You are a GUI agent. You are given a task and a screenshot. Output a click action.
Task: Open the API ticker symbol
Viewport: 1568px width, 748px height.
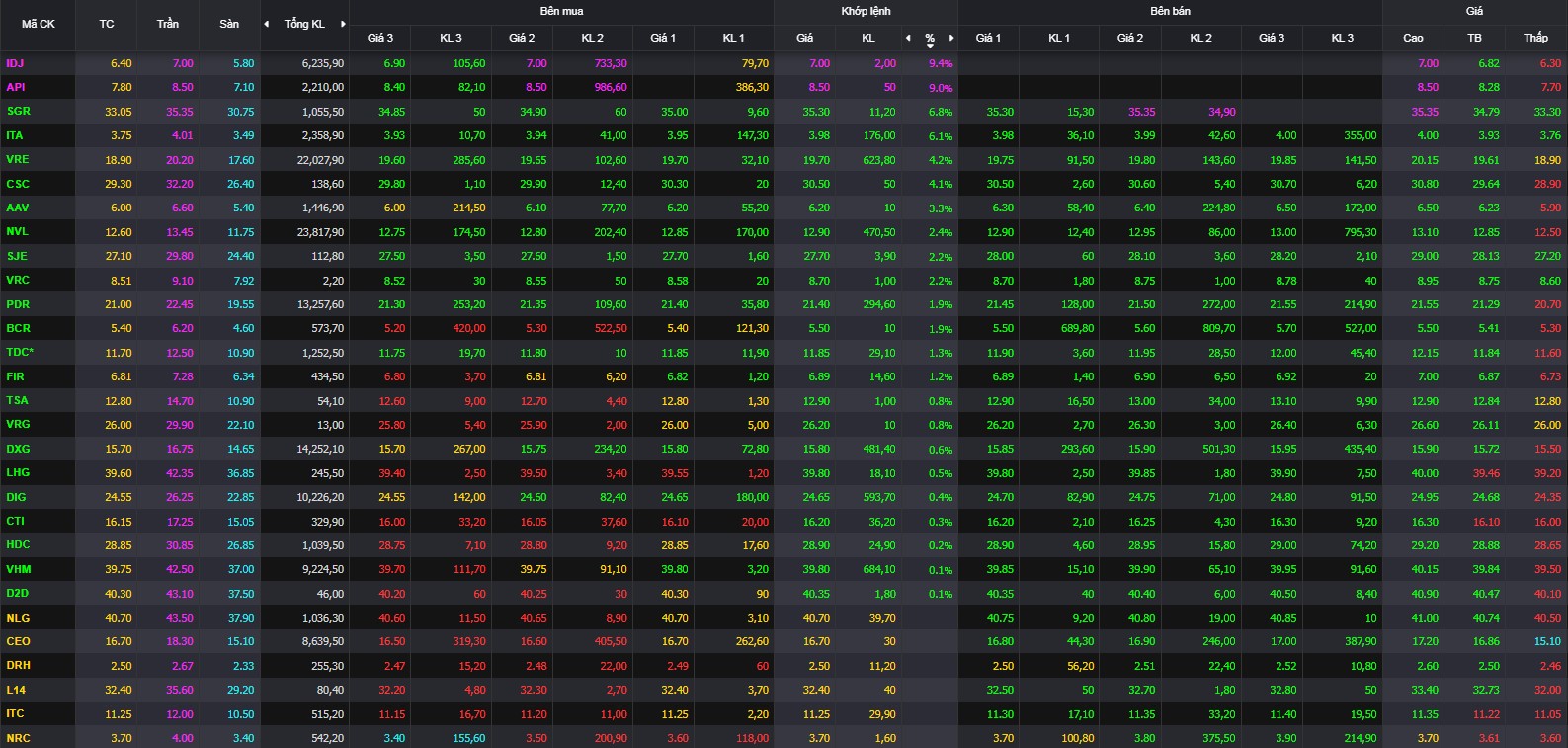16,87
